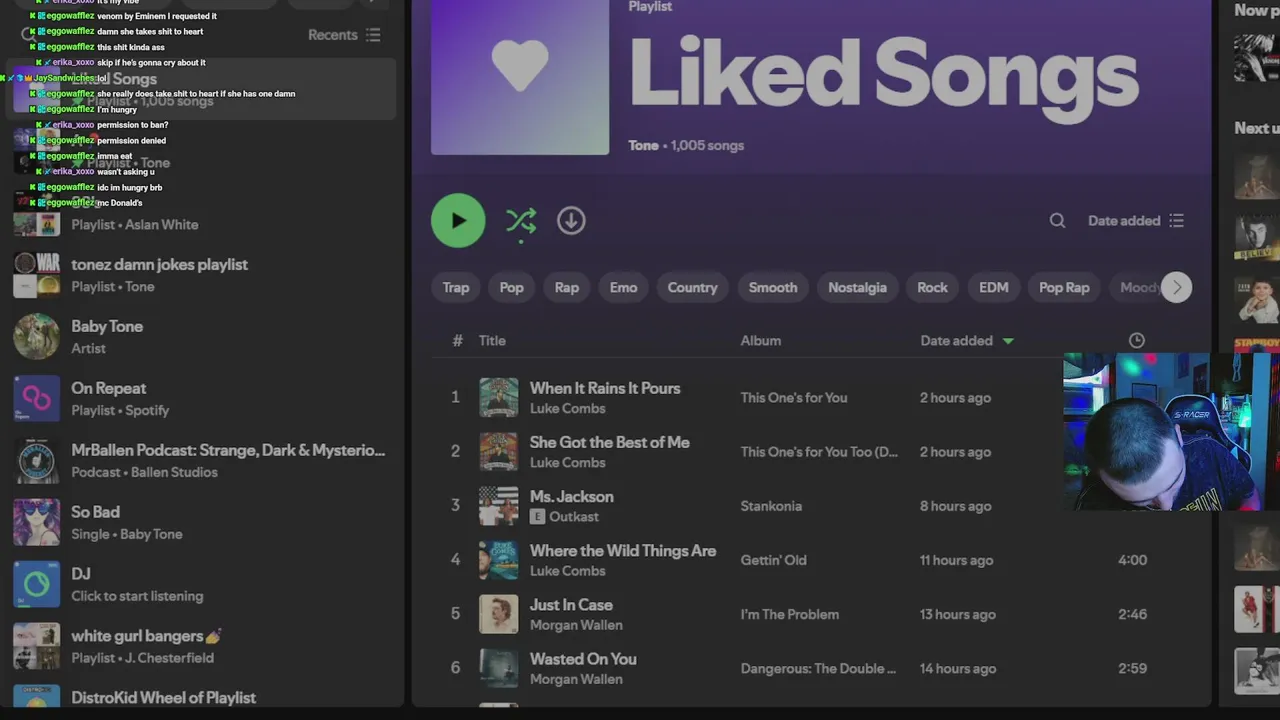1280x720 pixels.
Task: Select the Trap genre filter
Action: coord(456,288)
